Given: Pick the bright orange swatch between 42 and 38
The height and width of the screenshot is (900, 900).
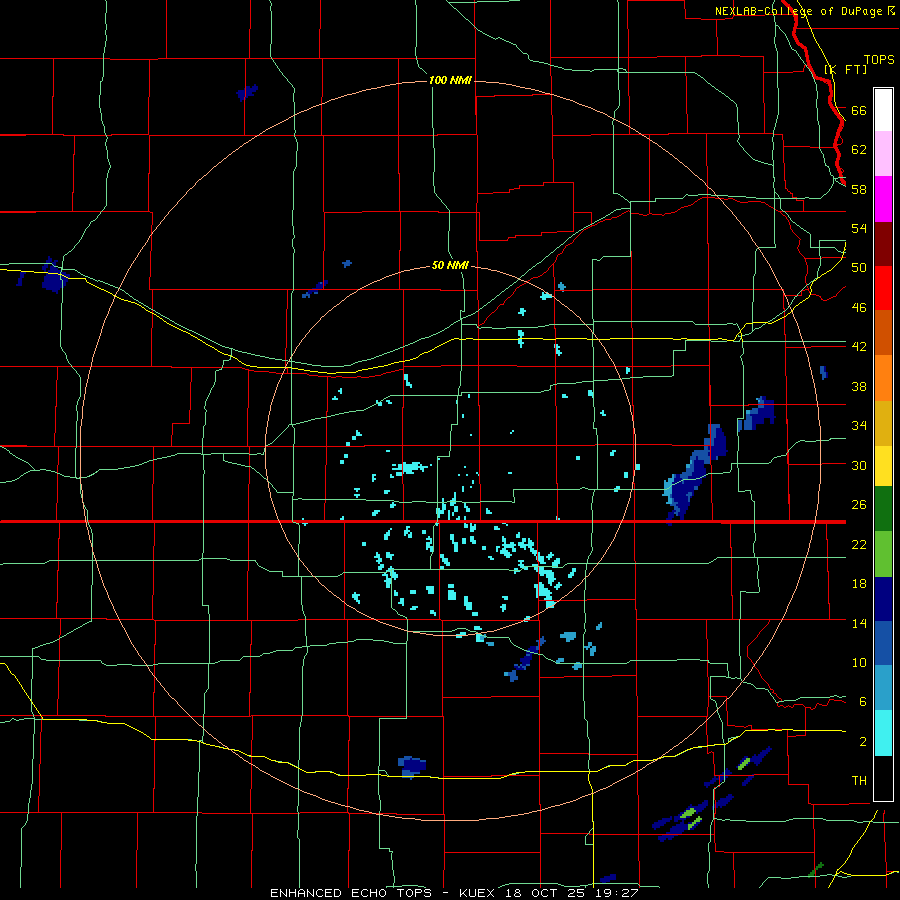Looking at the screenshot, I should point(883,378).
